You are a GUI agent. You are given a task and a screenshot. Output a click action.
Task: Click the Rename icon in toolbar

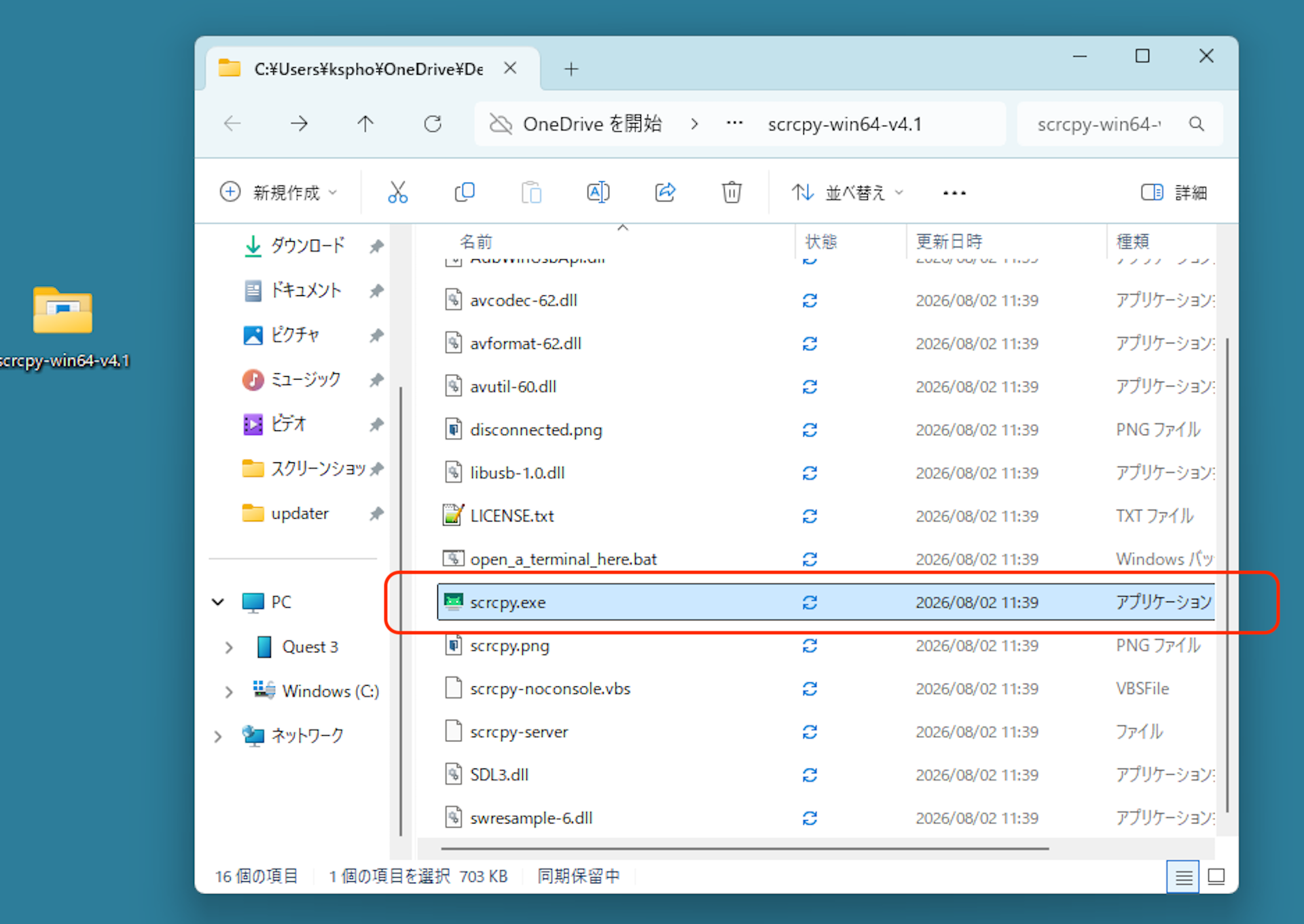click(x=598, y=192)
